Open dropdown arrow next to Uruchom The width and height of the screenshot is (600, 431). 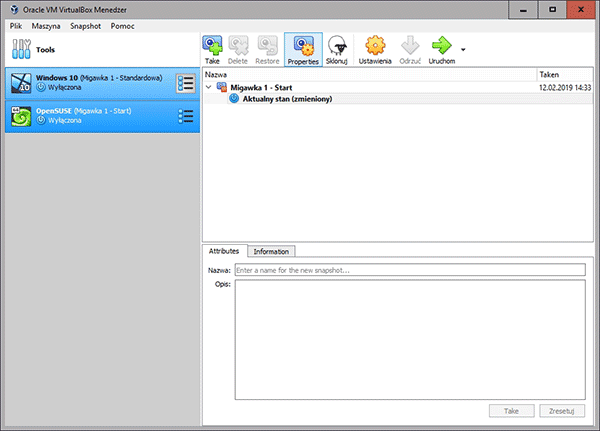(x=463, y=49)
